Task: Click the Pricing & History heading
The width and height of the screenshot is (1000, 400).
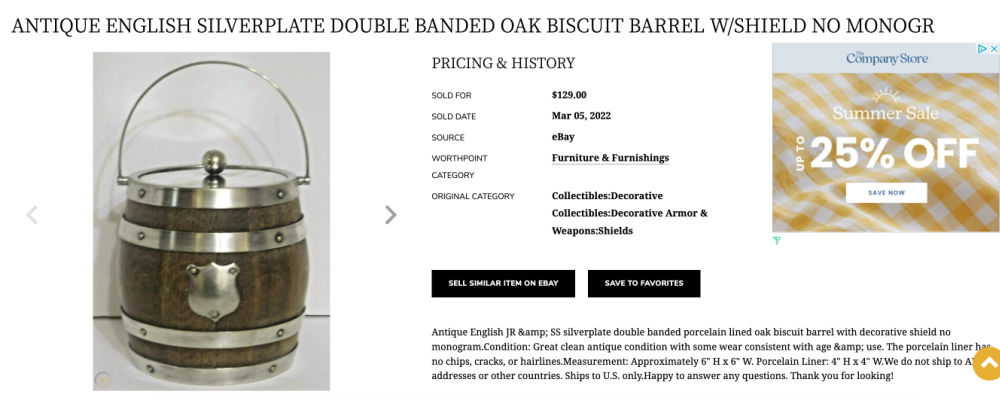Action: (503, 64)
